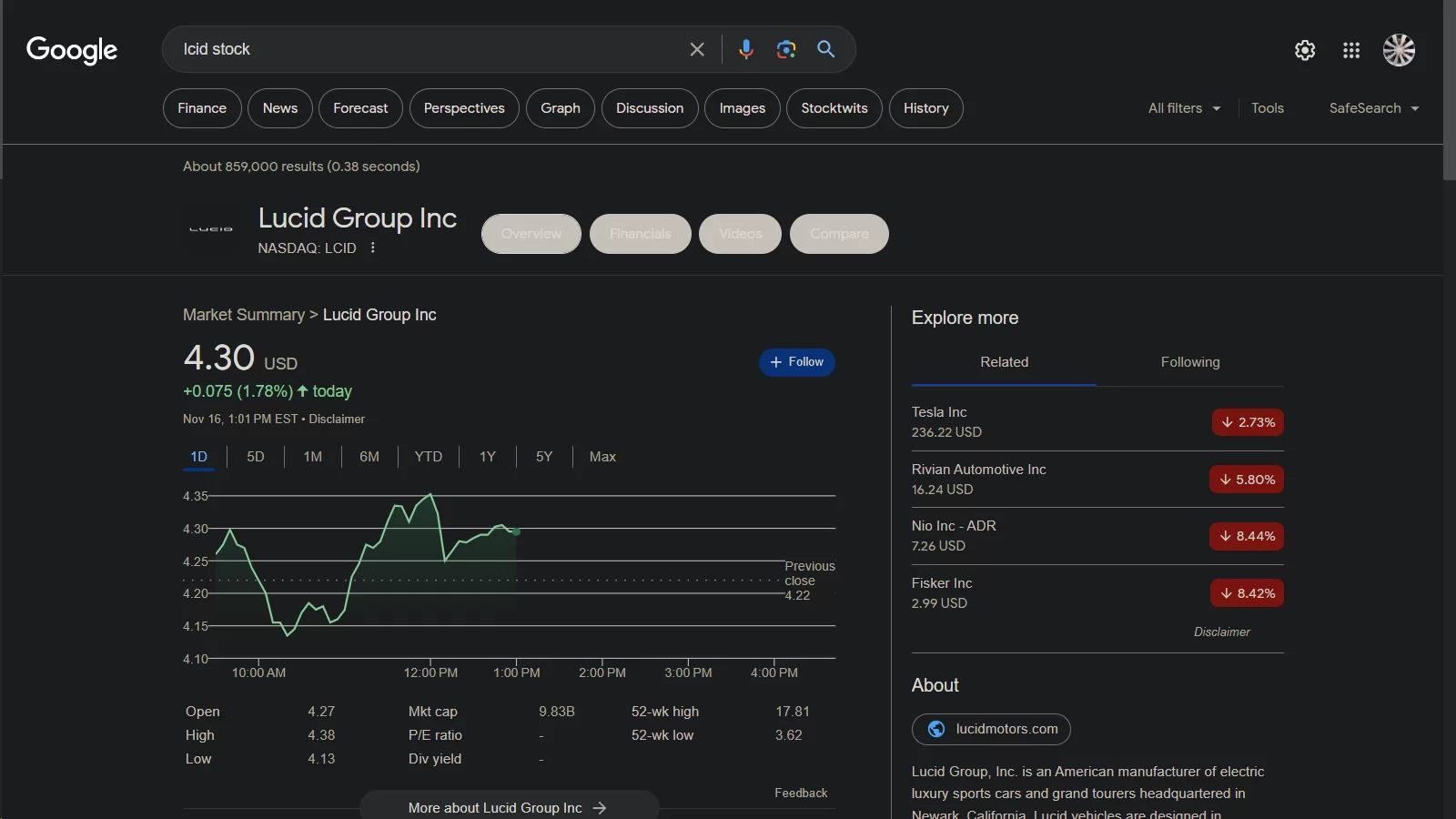
Task: Open Google Lens image search icon
Action: (786, 49)
